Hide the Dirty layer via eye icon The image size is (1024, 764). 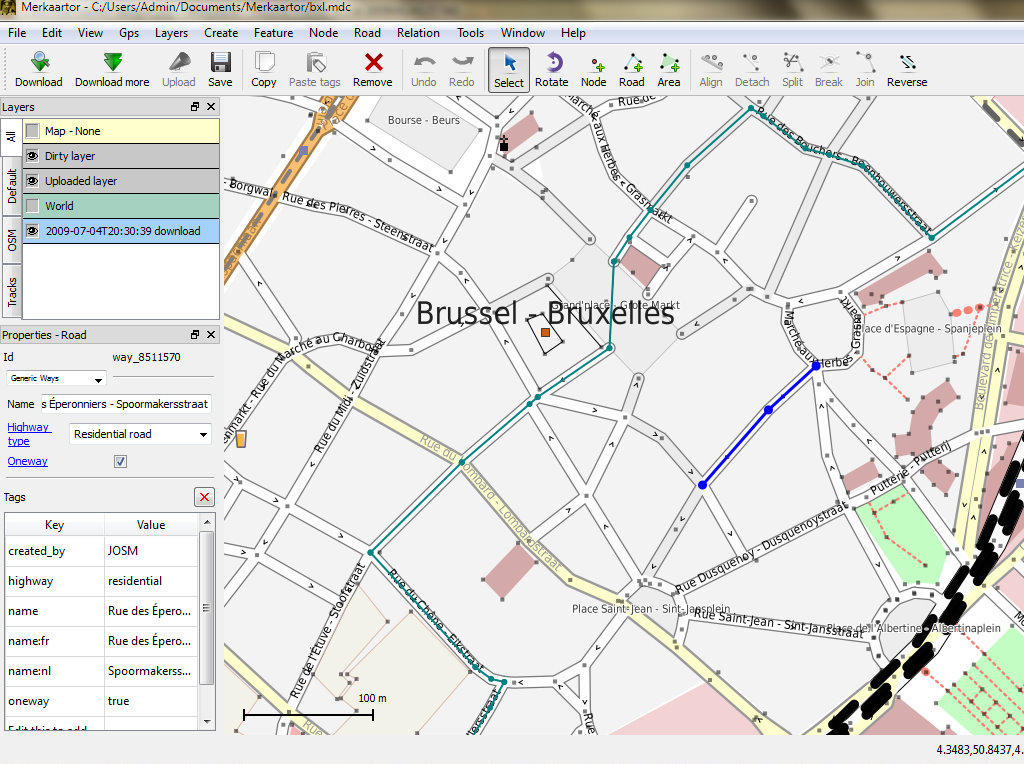click(x=33, y=156)
